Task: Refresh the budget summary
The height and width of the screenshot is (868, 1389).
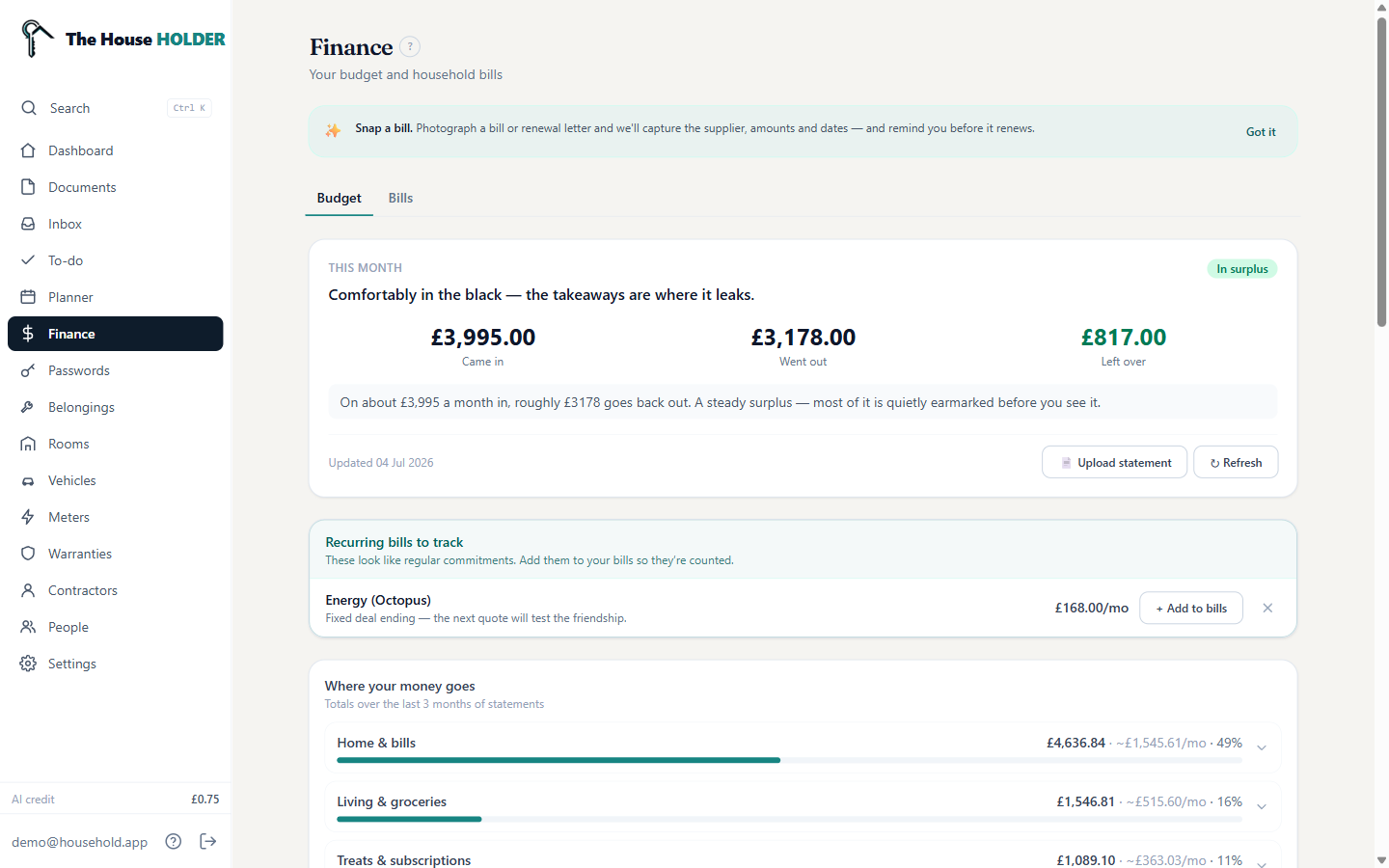Action: click(x=1236, y=462)
